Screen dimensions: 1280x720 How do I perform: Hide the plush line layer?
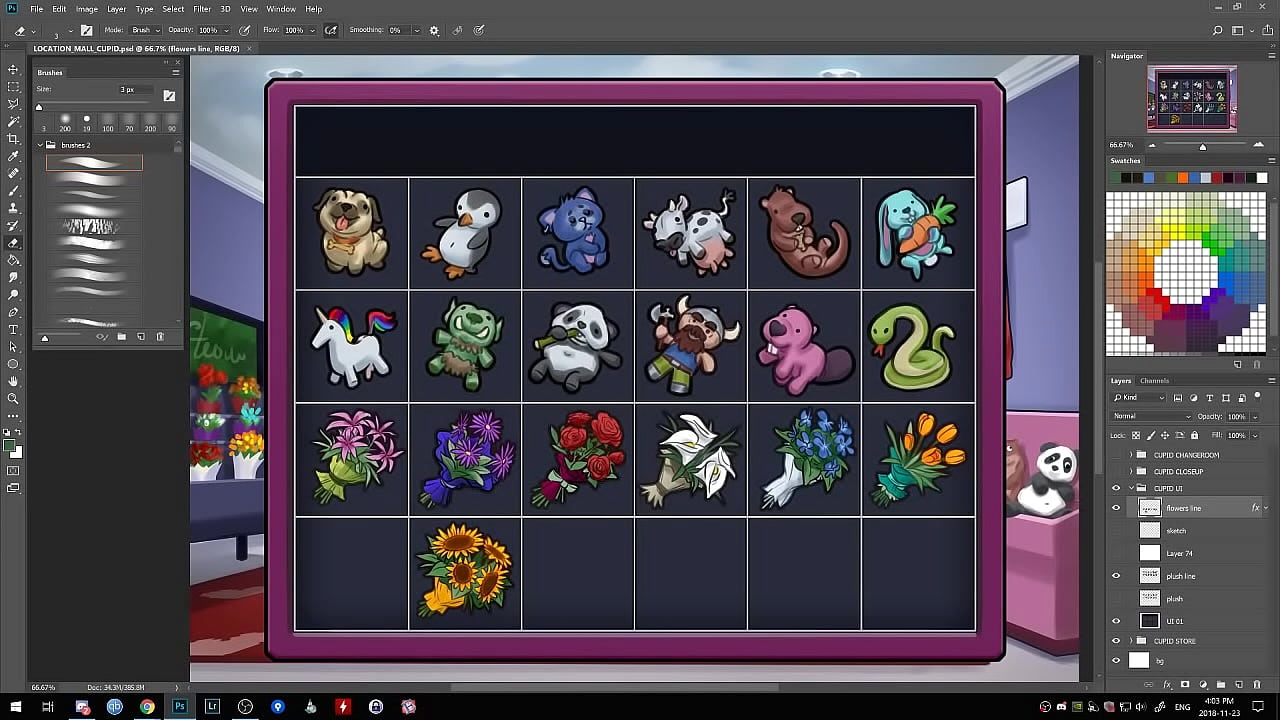pos(1116,576)
